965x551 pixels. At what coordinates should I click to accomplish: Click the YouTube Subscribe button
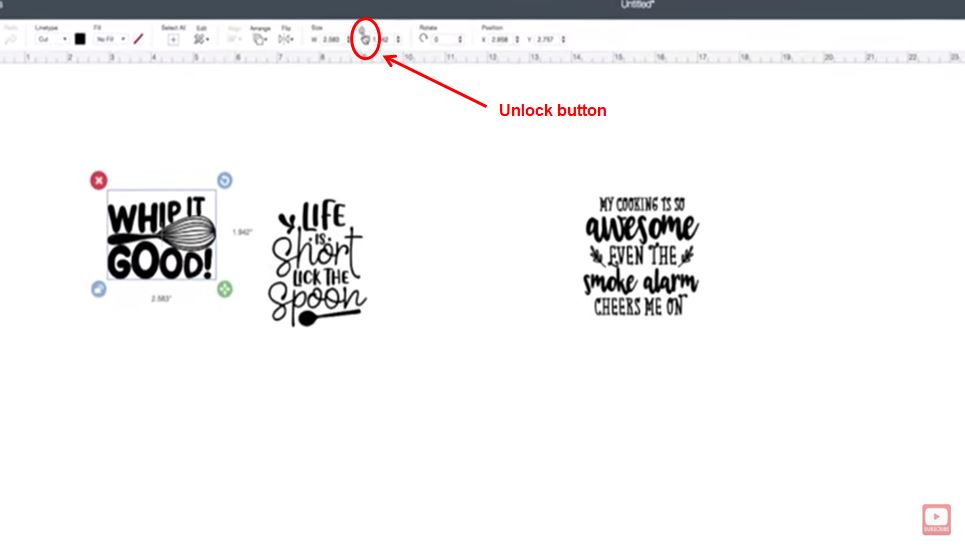click(936, 519)
